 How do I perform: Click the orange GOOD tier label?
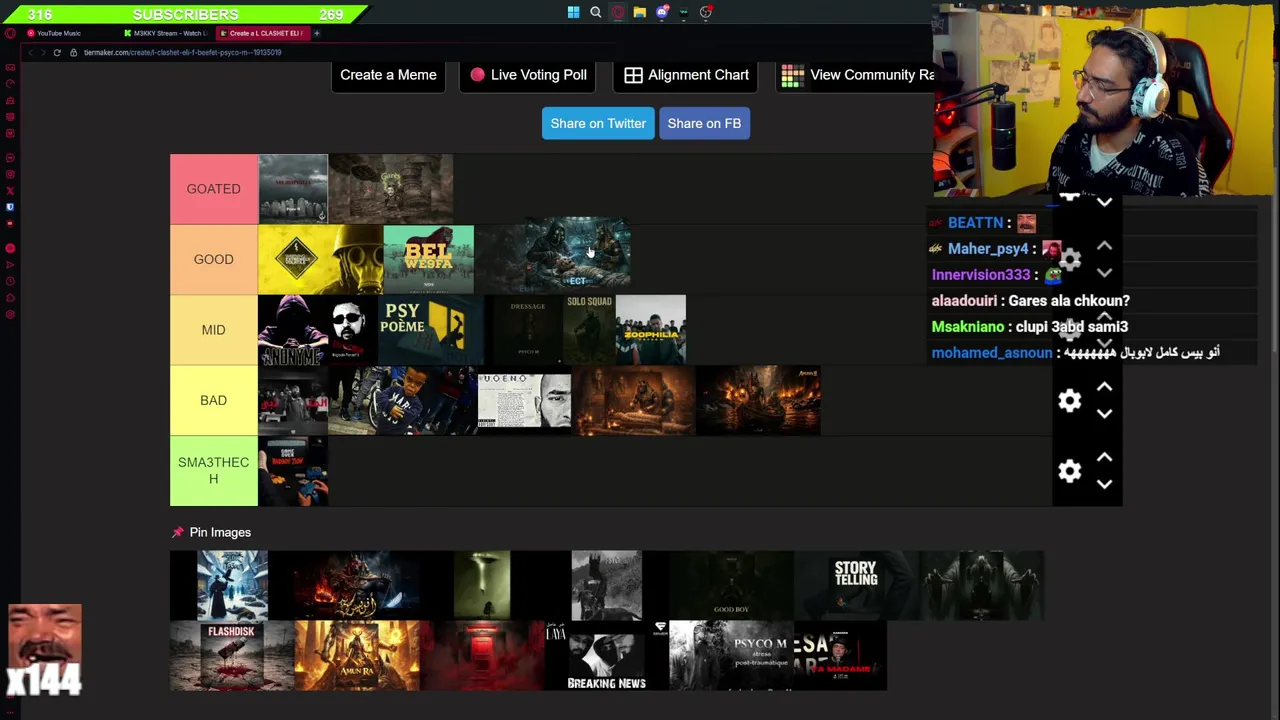point(213,259)
